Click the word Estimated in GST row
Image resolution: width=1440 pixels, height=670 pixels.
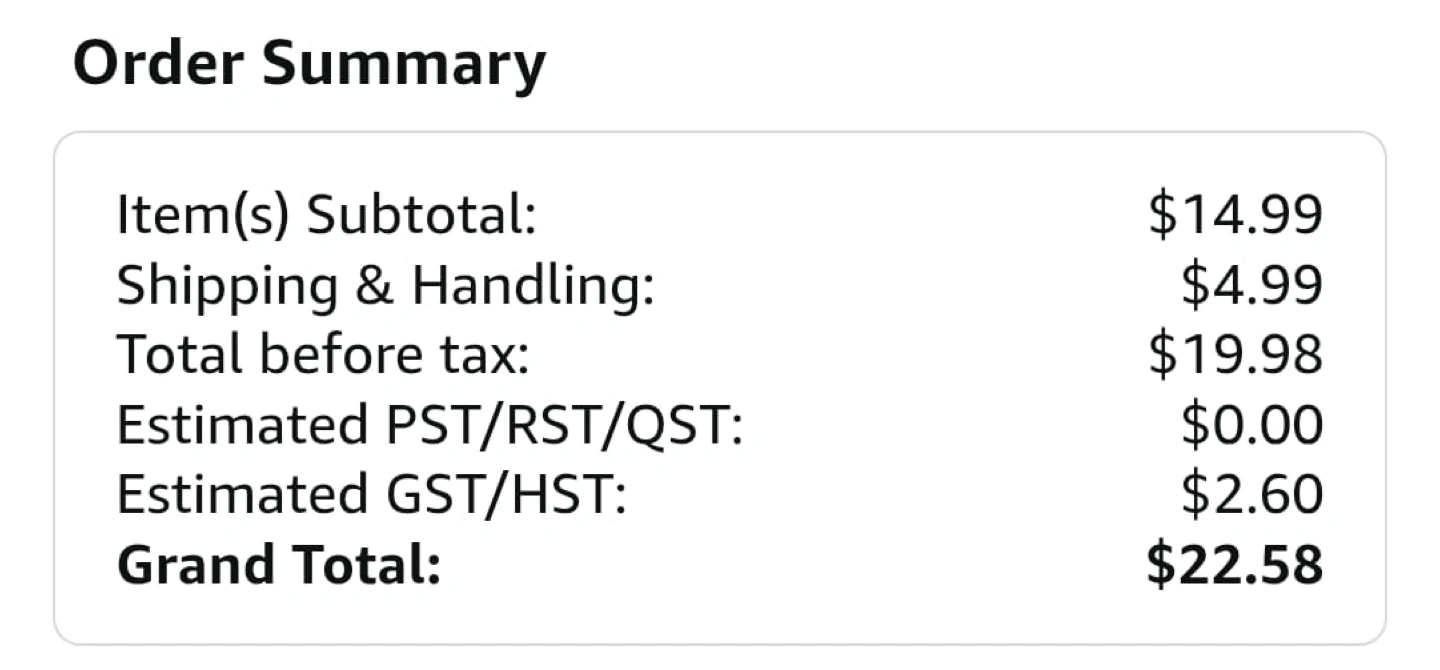tap(241, 495)
